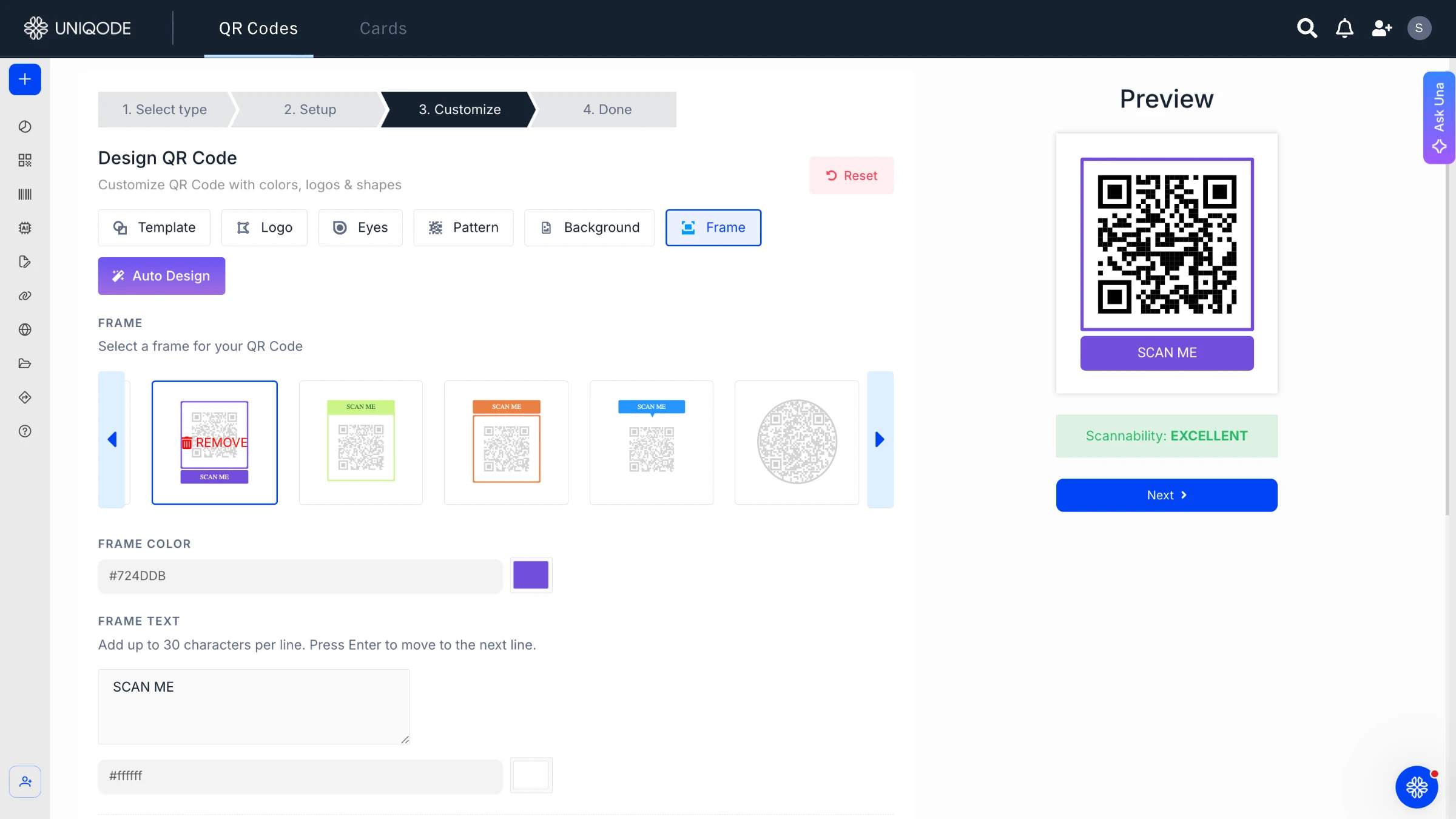1456x819 pixels.
Task: Select the green SCAN ME frame
Action: click(x=361, y=442)
